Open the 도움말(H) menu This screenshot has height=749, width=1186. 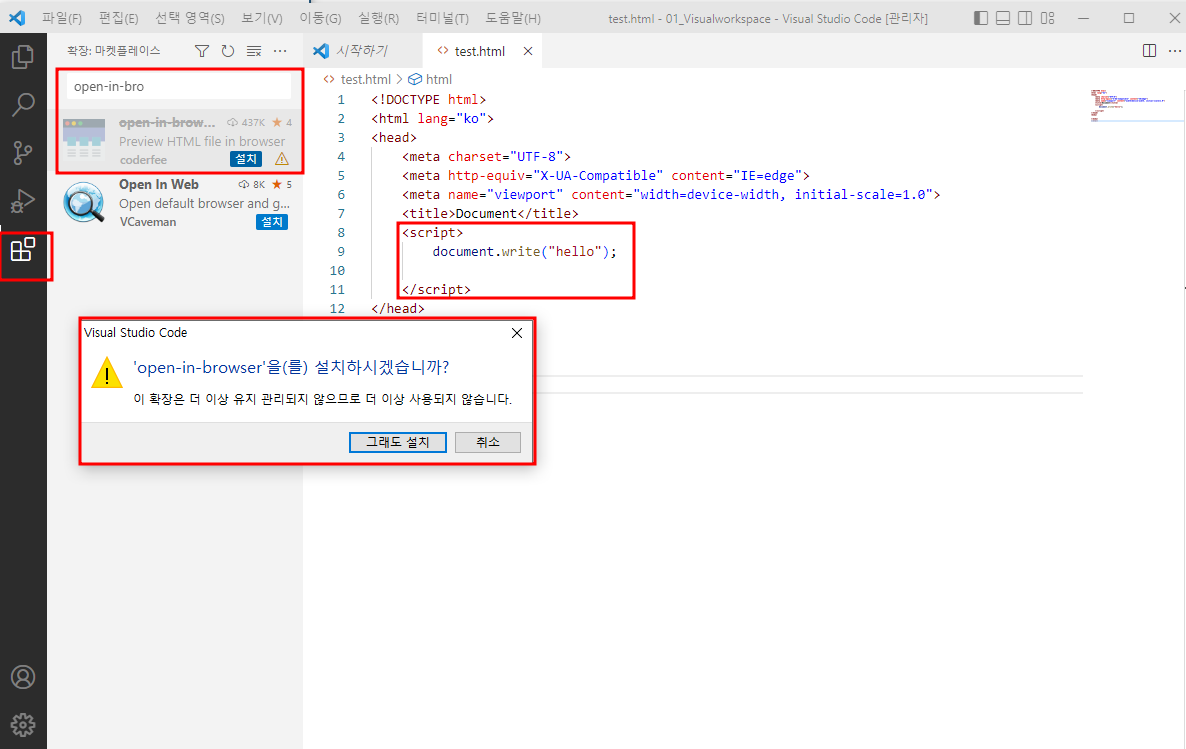coord(513,18)
